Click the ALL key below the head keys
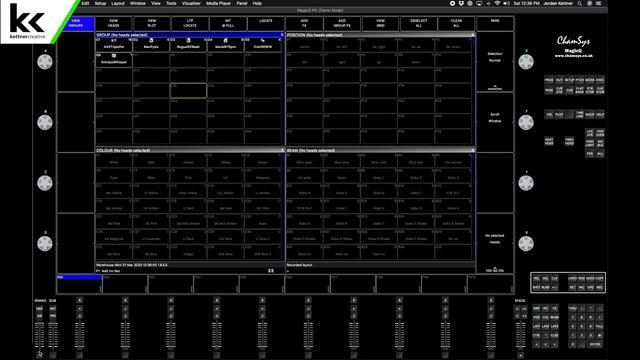640x360 pixels. coord(600,153)
